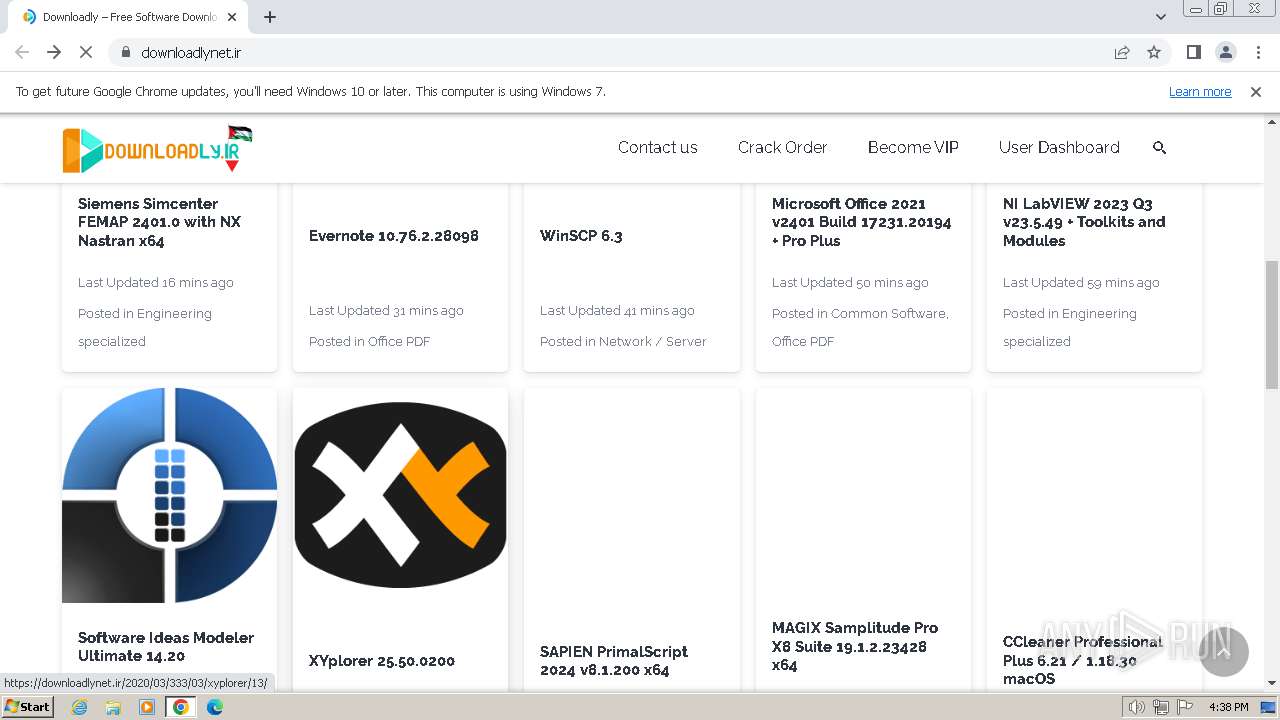
Task: Open Chrome three-dot menu
Action: 1258,52
